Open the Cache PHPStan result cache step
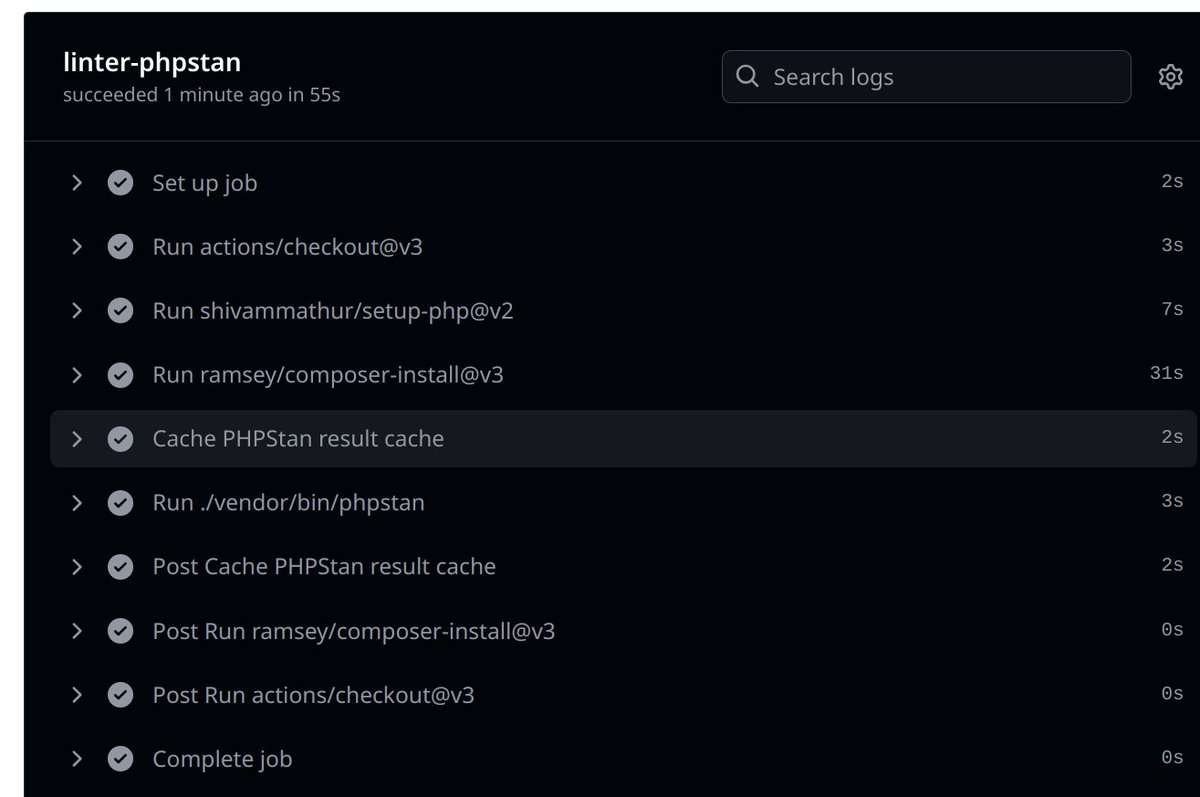Viewport: 1200px width, 797px height. (297, 438)
